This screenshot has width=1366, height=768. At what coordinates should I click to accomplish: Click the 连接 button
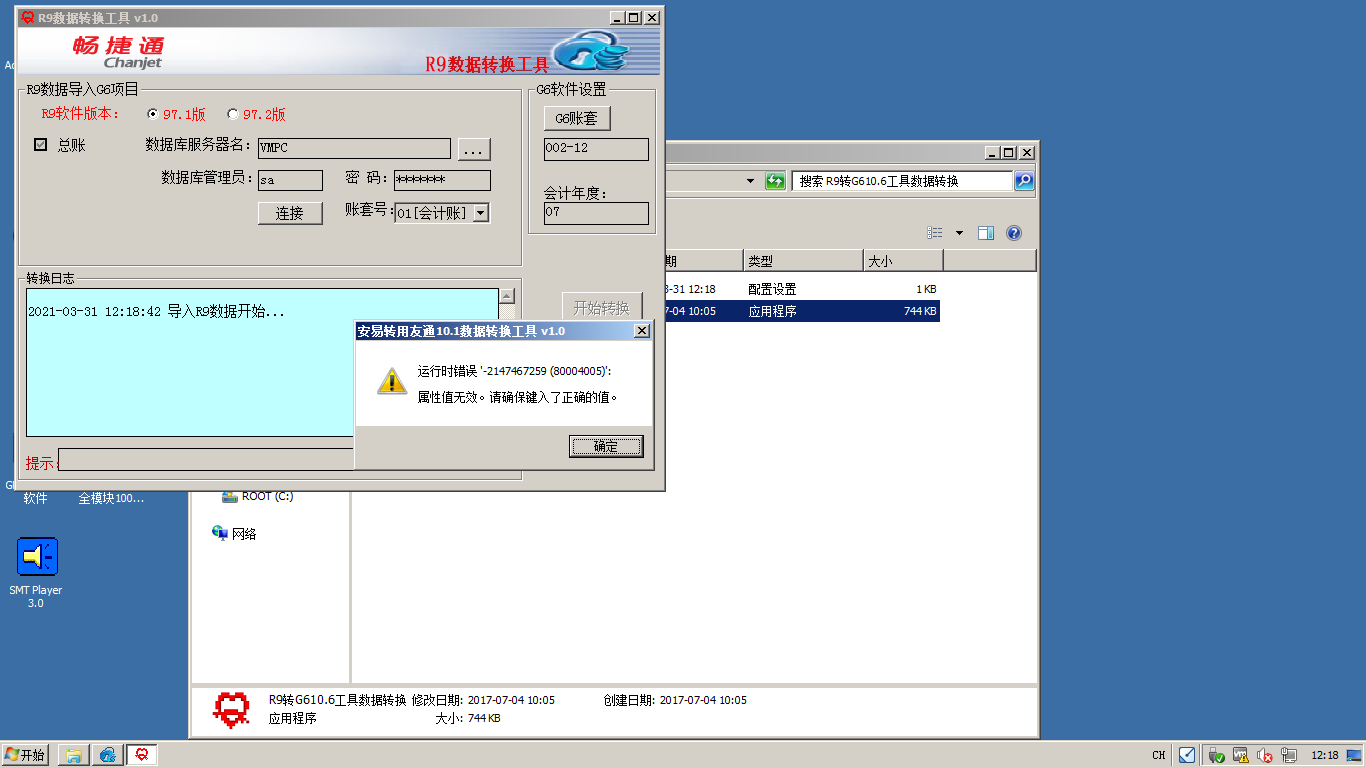[290, 213]
